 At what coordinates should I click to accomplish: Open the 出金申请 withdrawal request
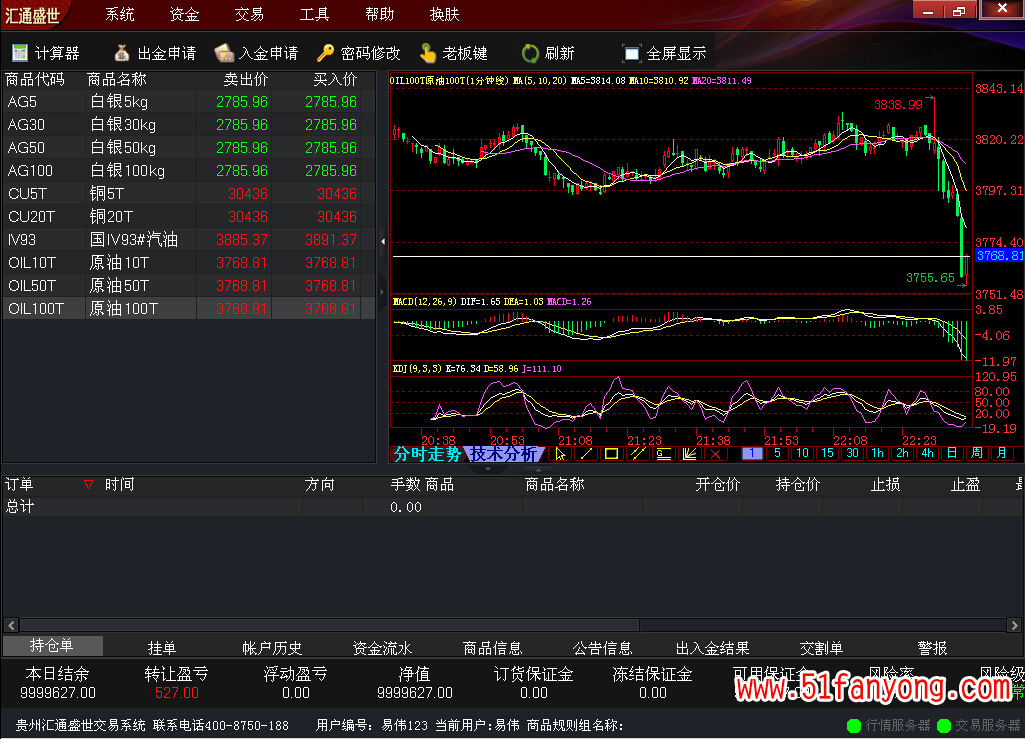click(x=154, y=53)
